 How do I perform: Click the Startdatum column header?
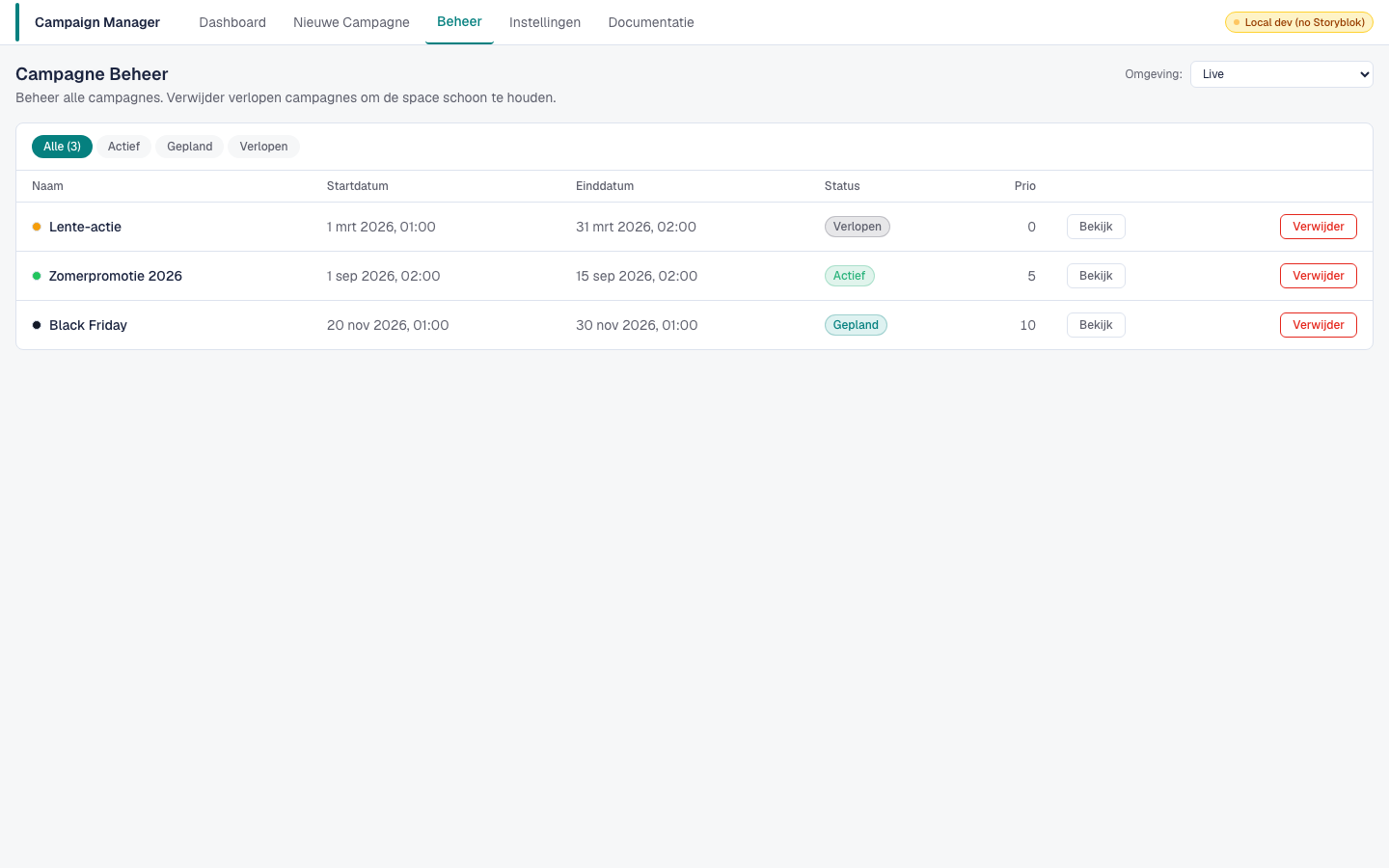pyautogui.click(x=358, y=186)
